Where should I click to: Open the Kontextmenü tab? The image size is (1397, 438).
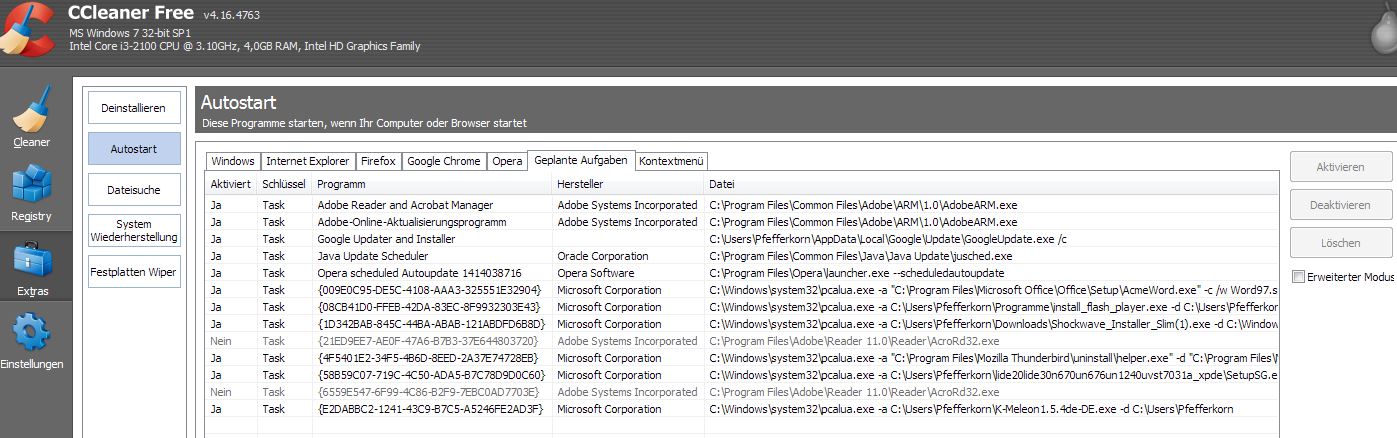pyautogui.click(x=672, y=161)
